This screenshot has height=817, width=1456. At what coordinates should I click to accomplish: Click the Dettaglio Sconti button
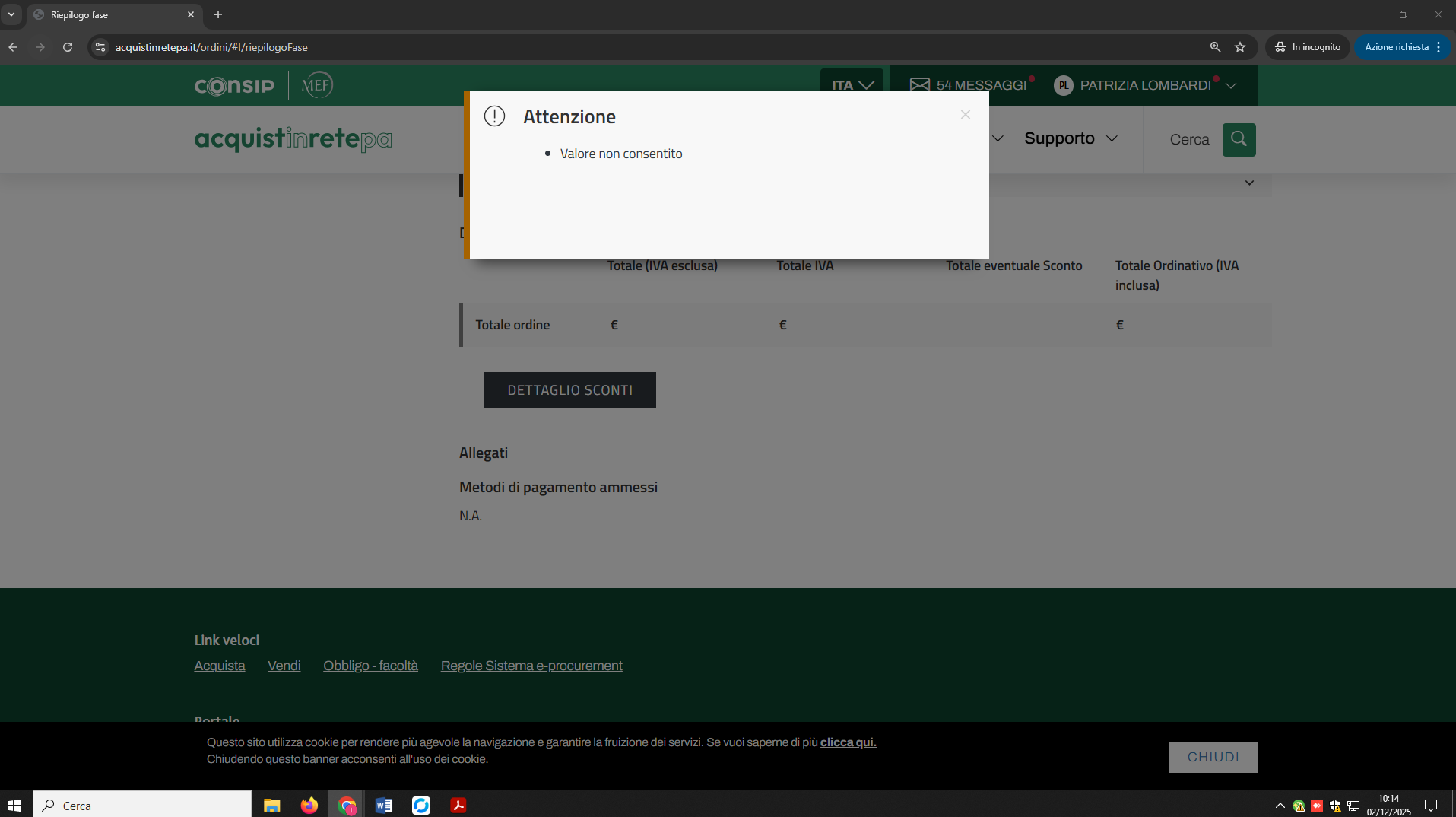(x=569, y=389)
